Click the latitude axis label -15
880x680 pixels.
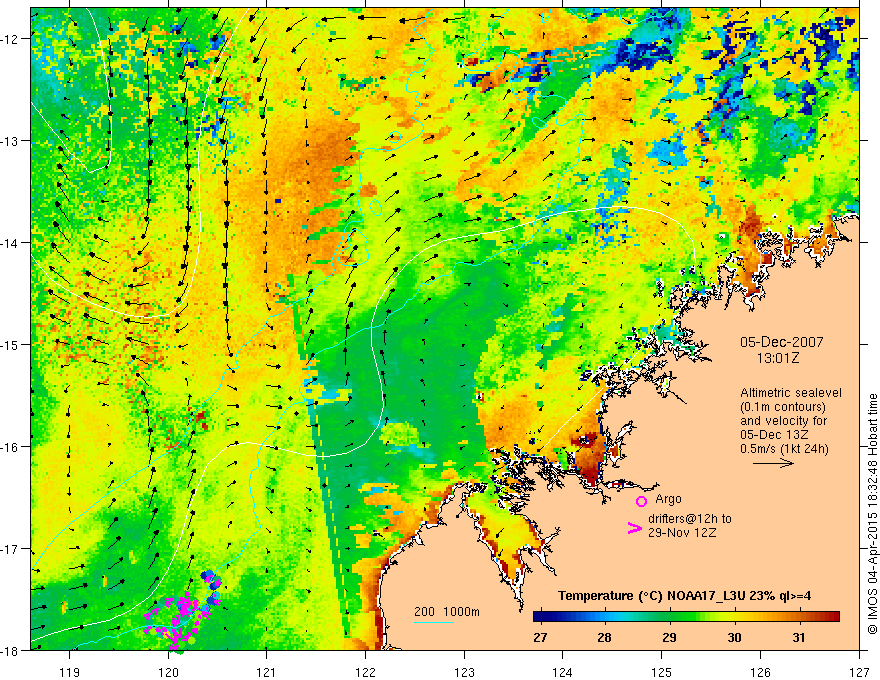(10, 344)
